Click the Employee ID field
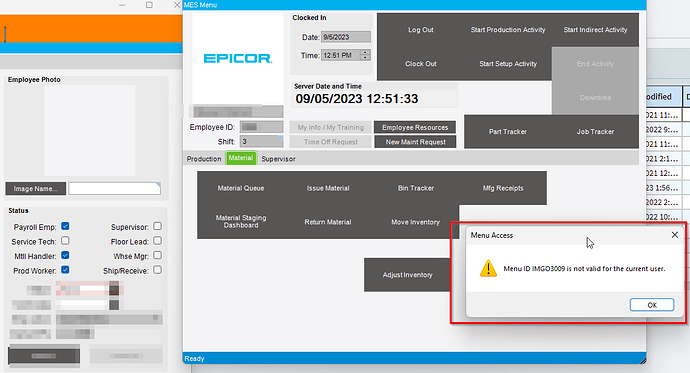The image size is (690, 373). click(x=261, y=127)
